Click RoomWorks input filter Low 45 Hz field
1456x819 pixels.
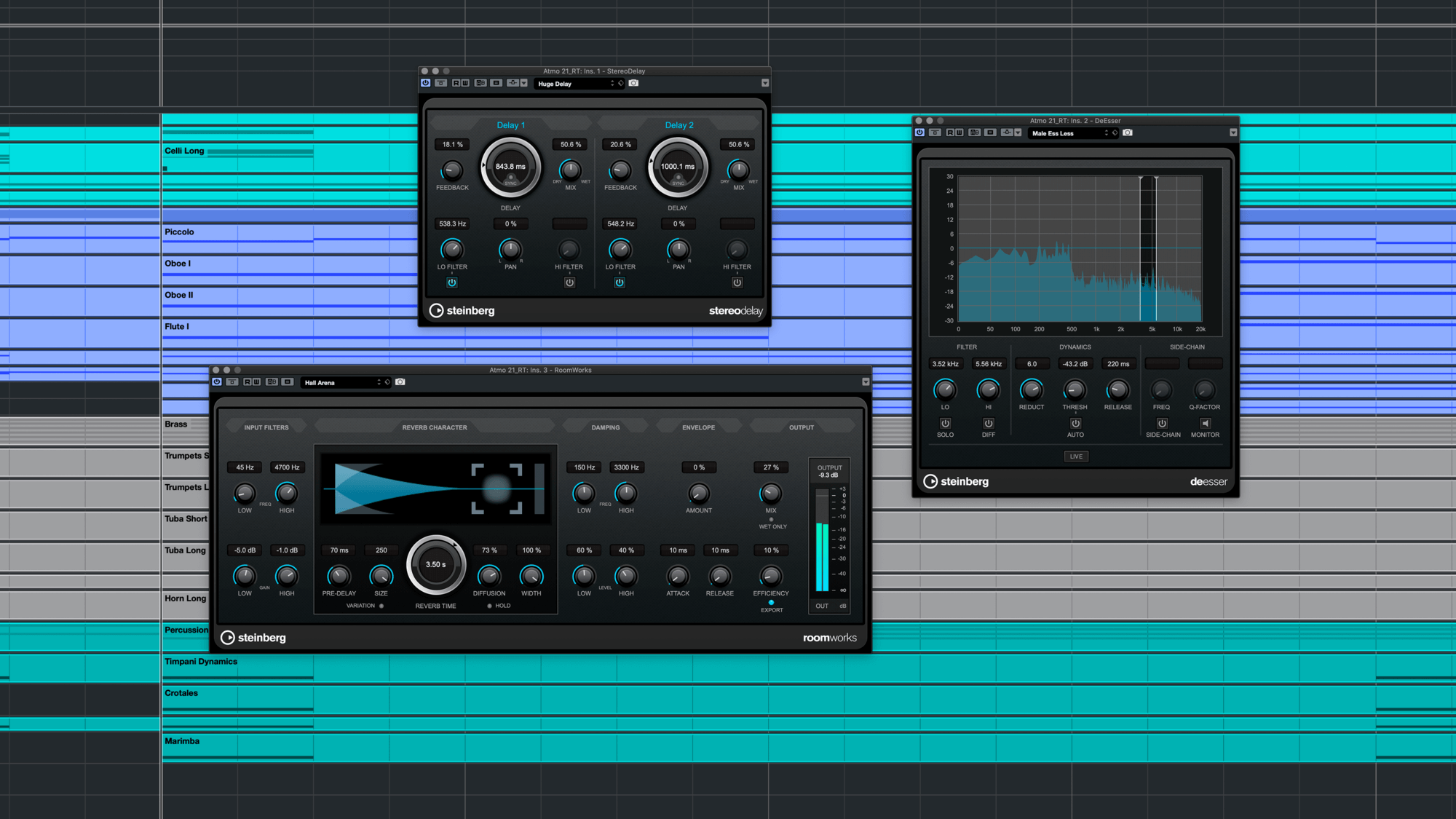tap(245, 467)
